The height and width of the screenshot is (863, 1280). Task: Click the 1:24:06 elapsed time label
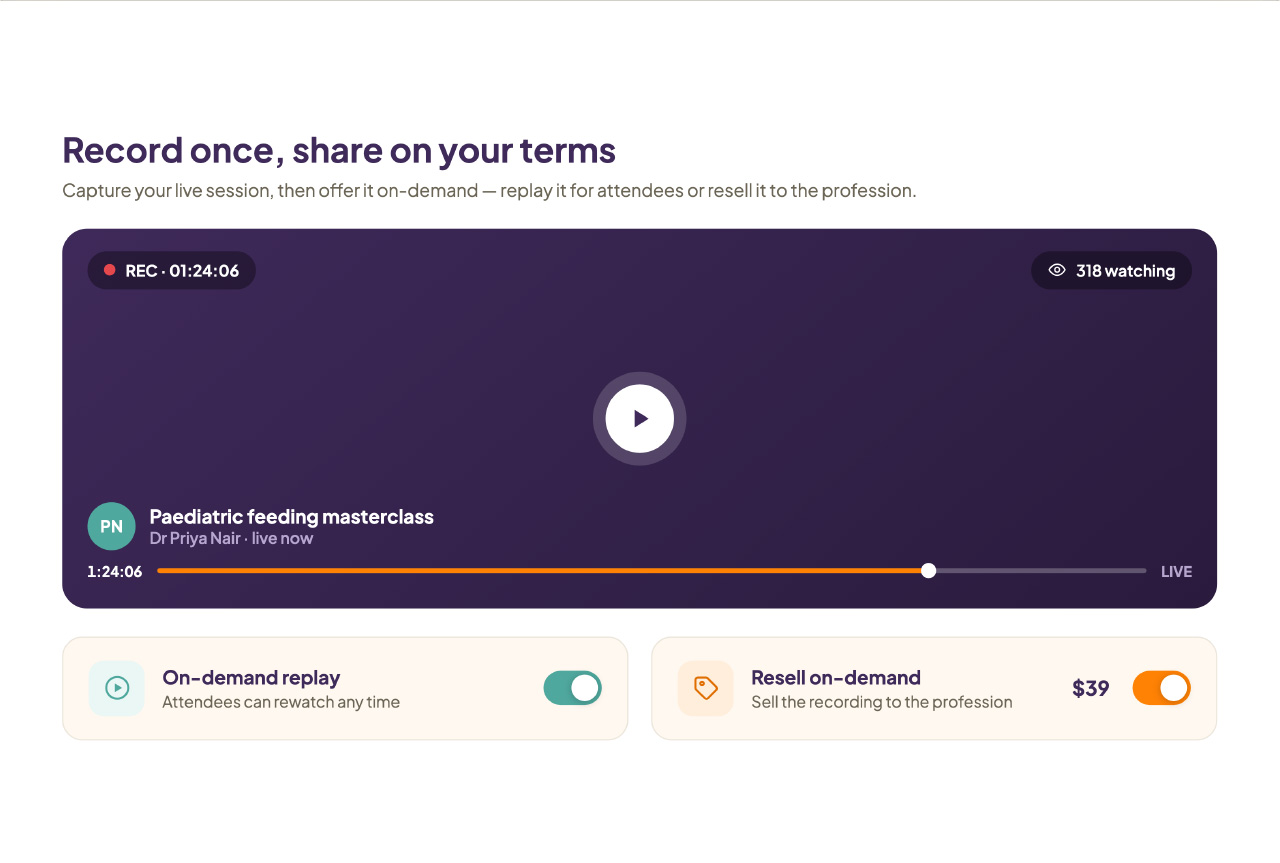(x=115, y=572)
